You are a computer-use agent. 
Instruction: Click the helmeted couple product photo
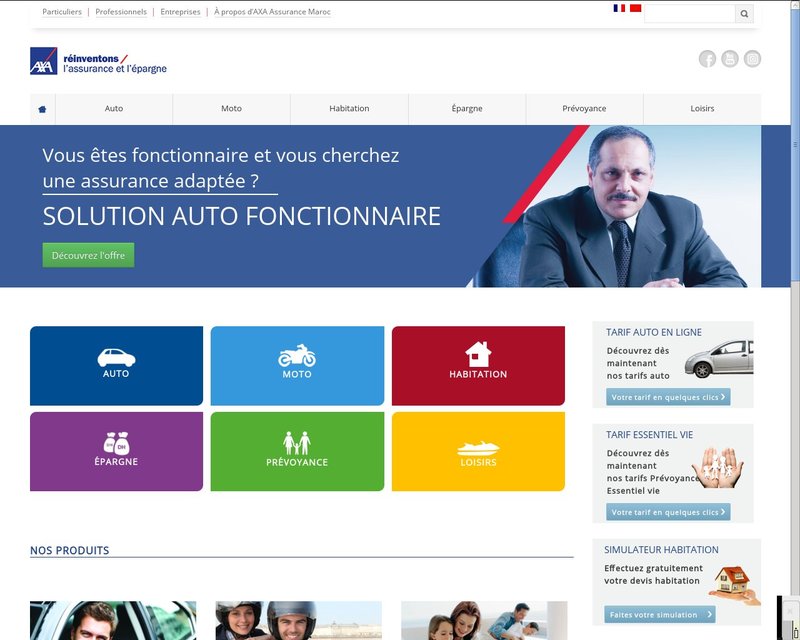tap(298, 621)
